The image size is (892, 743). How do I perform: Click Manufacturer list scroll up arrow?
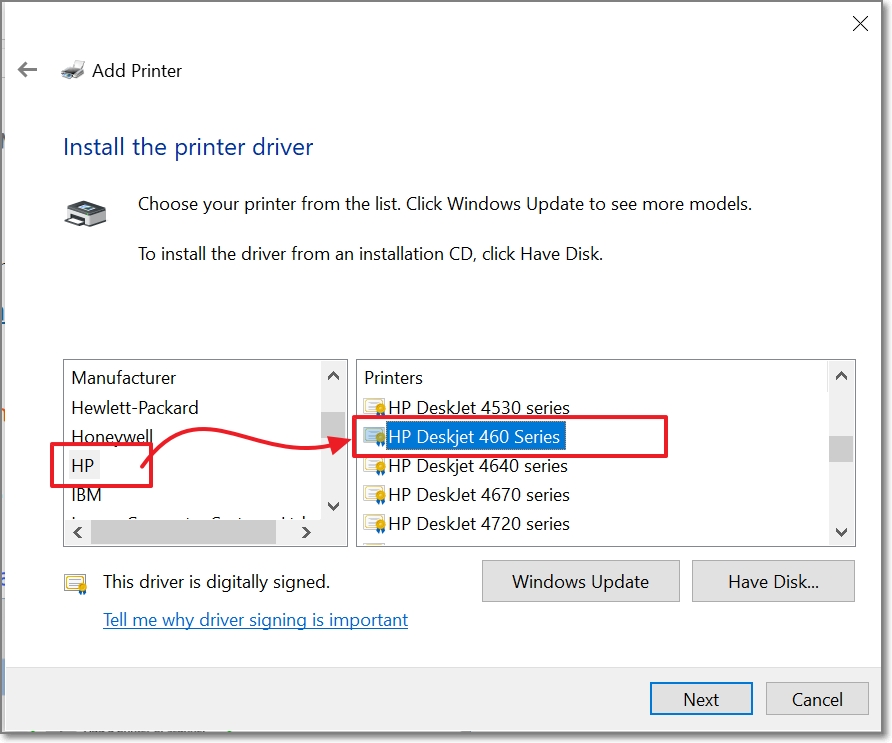[333, 375]
